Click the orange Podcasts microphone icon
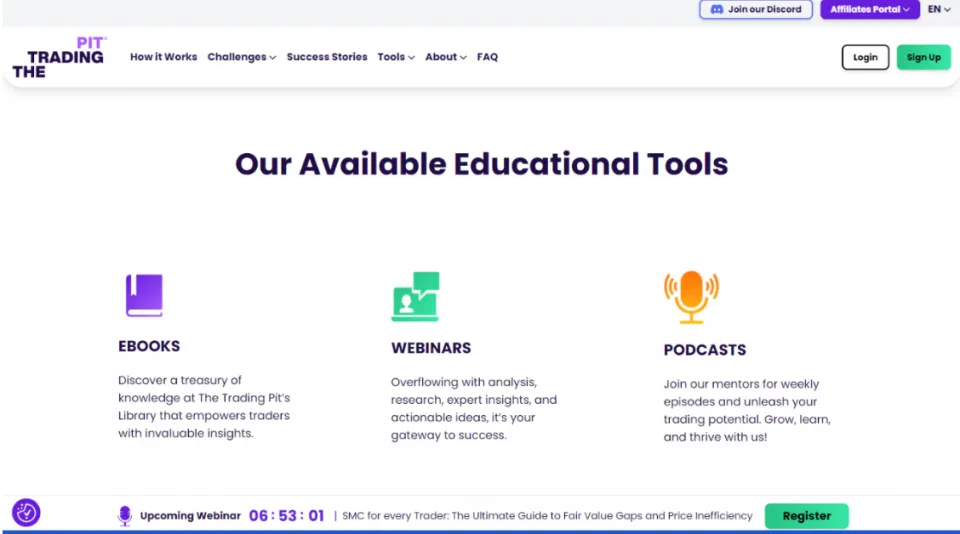Viewport: 960px width, 534px height. (691, 297)
